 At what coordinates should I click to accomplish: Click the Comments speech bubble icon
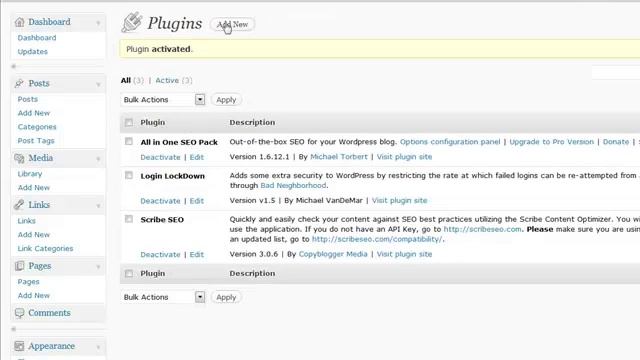coord(19,313)
